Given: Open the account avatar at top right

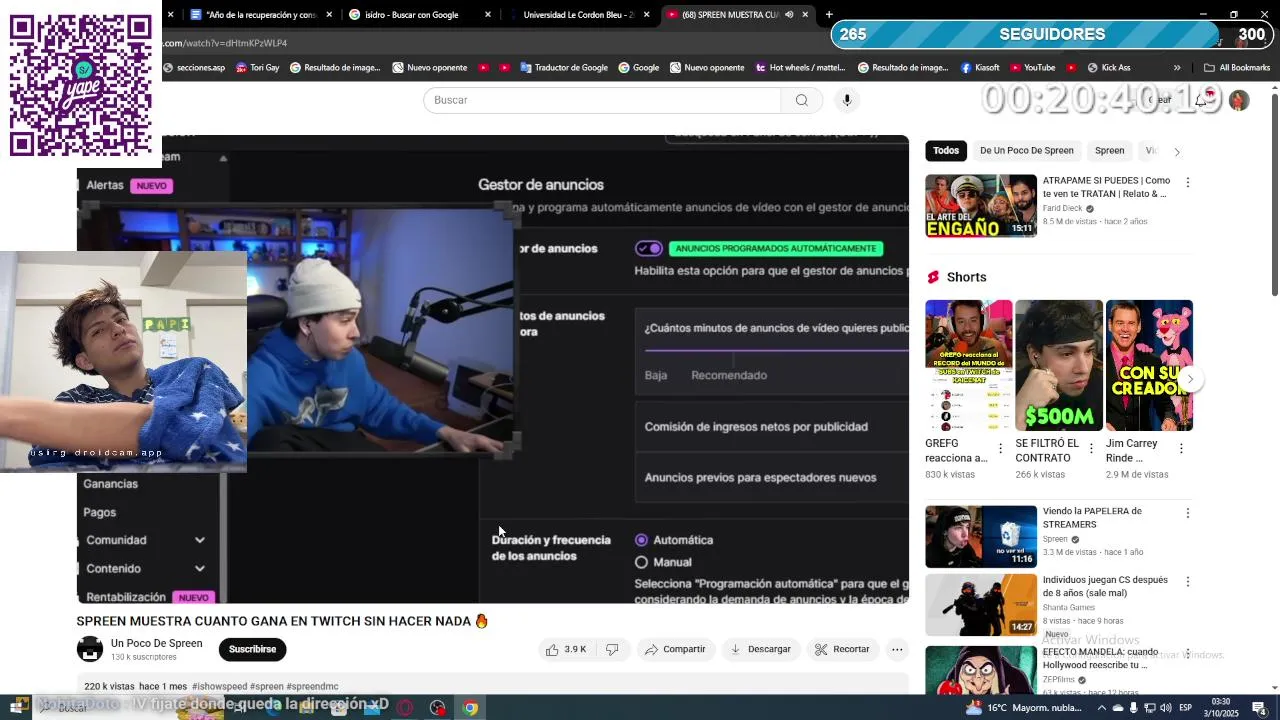Looking at the screenshot, I should [x=1239, y=100].
